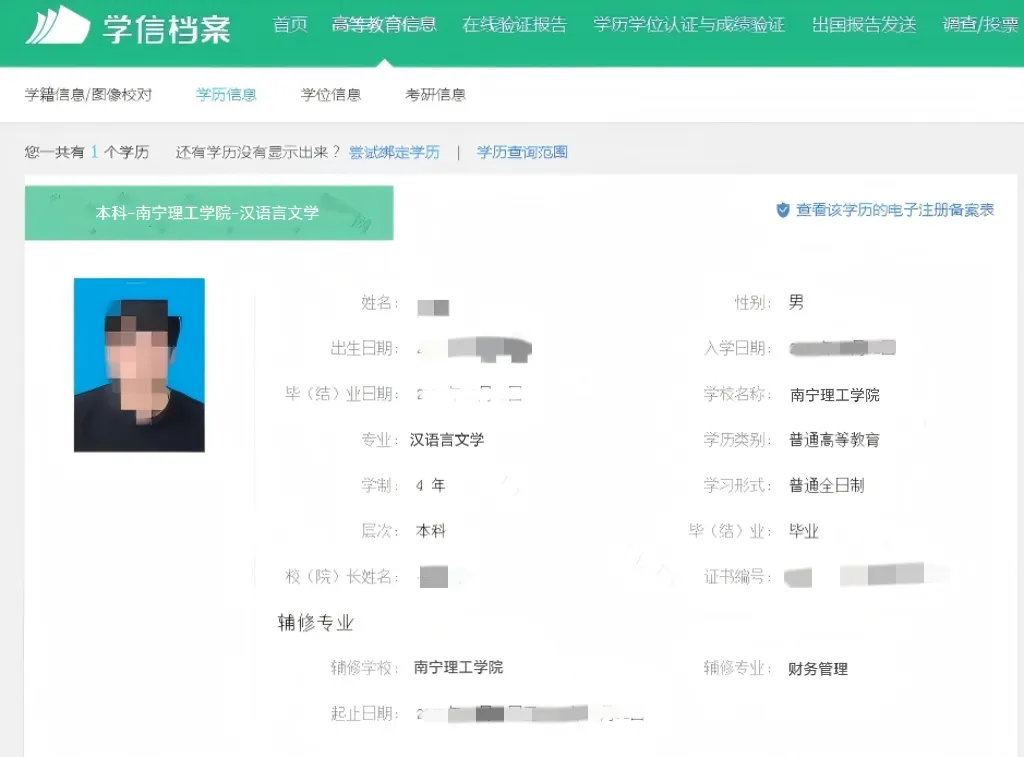This screenshot has height=757, width=1024.
Task: Open the 高等教育信息 navigation item
Action: (x=384, y=25)
